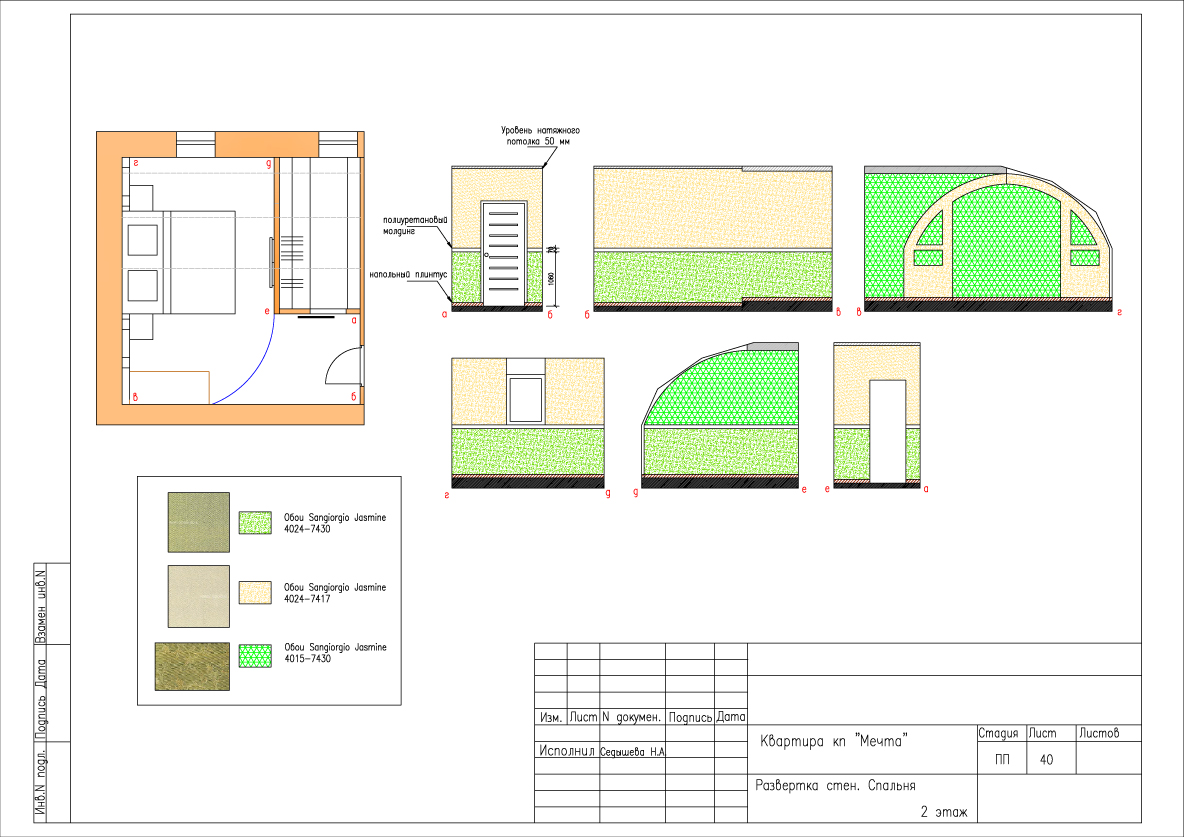Image resolution: width=1184 pixels, height=837 pixels.
Task: Click the 'Изм.' column header
Action: coord(550,717)
